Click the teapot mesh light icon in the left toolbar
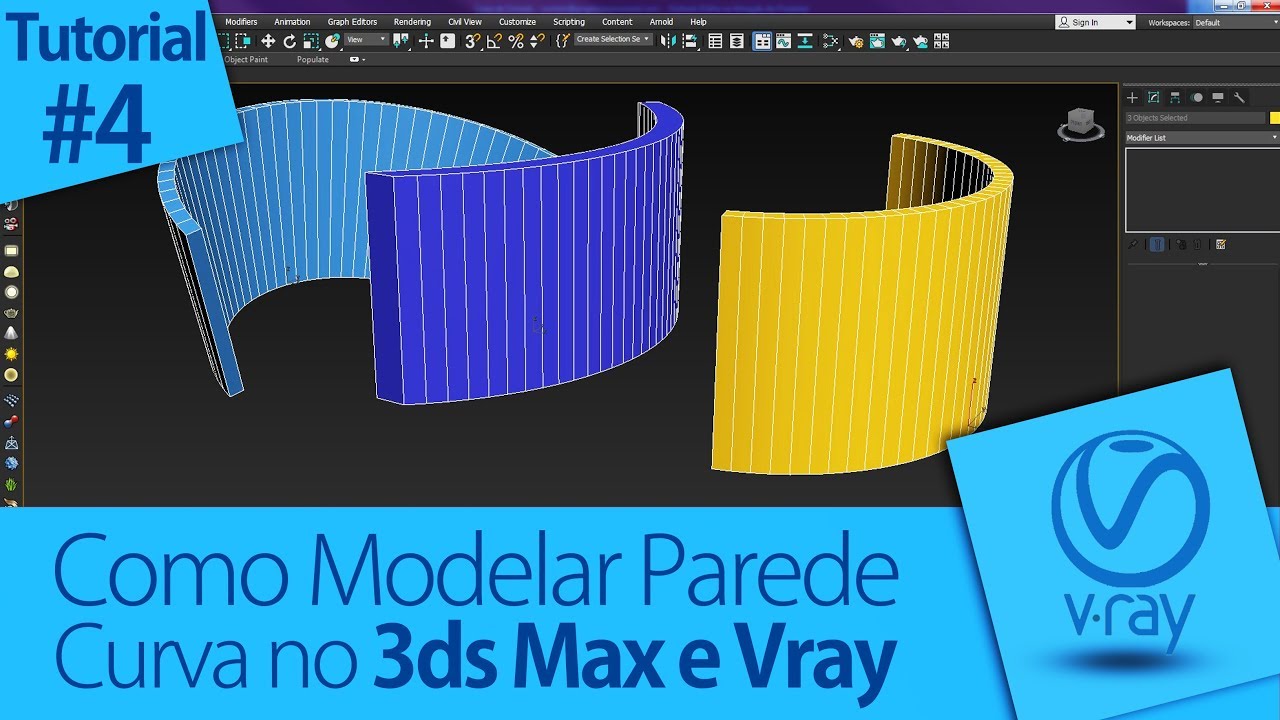Image resolution: width=1280 pixels, height=720 pixels. click(11, 313)
